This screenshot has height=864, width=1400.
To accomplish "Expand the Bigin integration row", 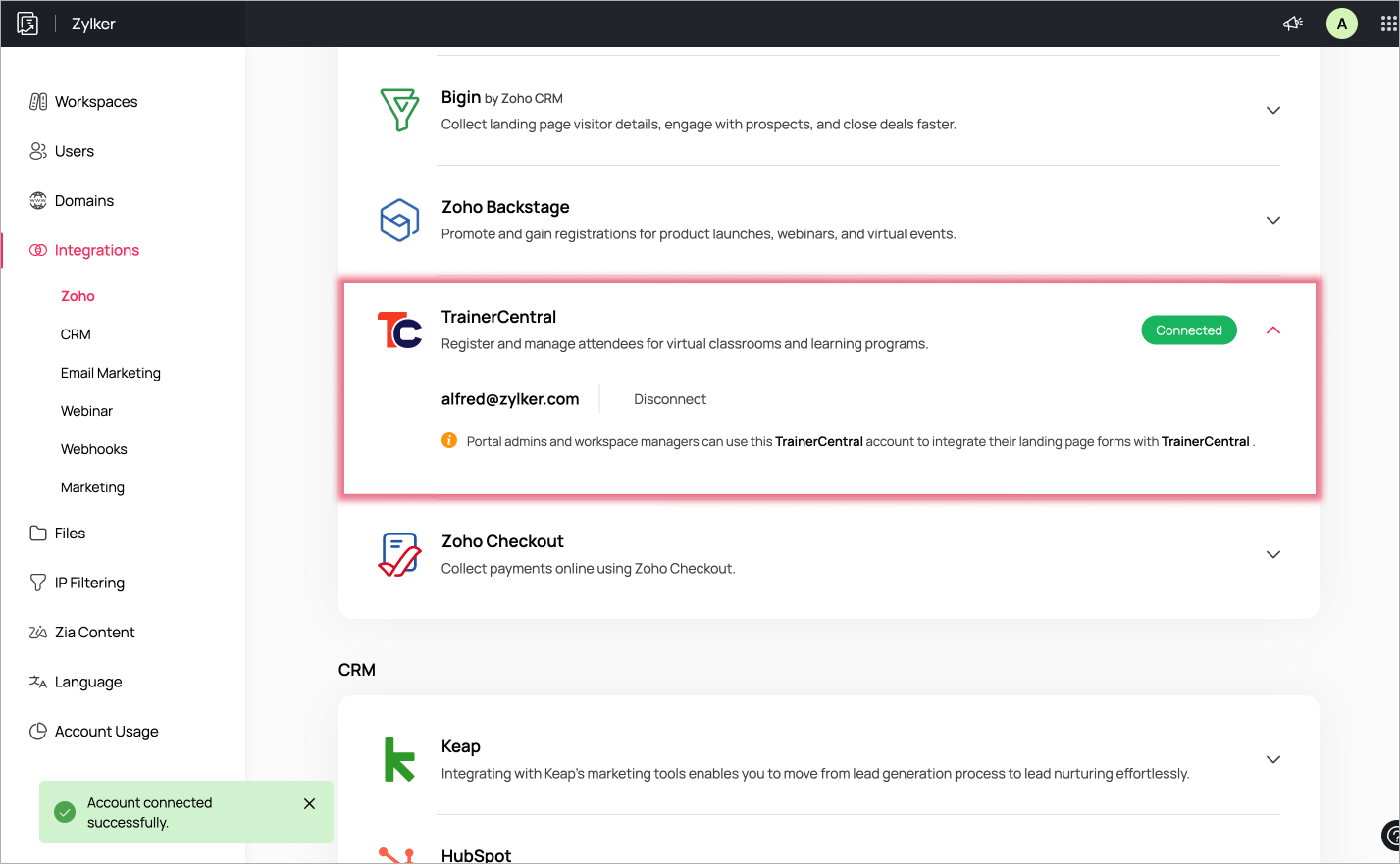I will 1273,110.
